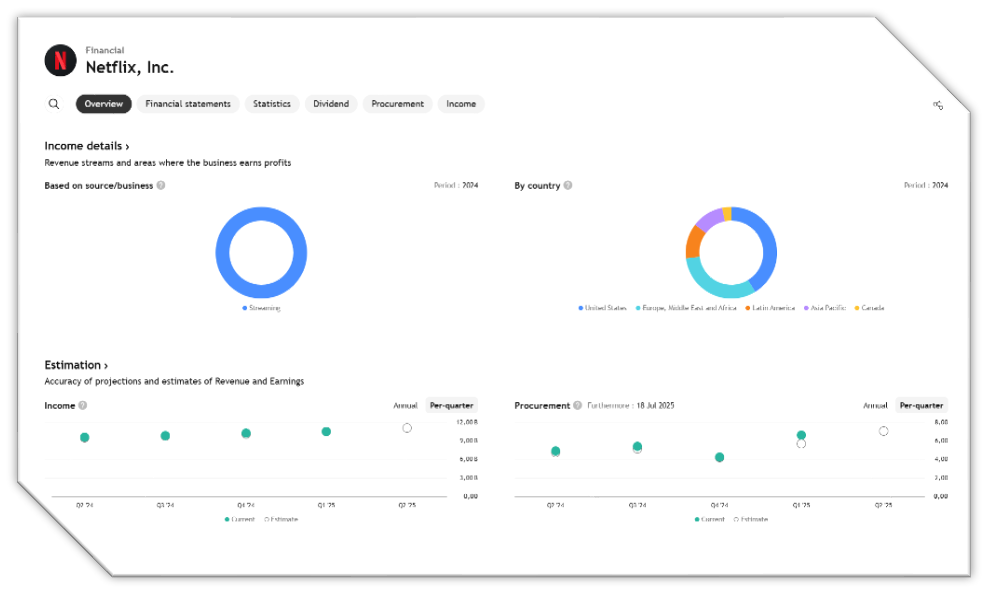Click the Netflix logo icon
Screen dimensions: 988x594
click(60, 60)
